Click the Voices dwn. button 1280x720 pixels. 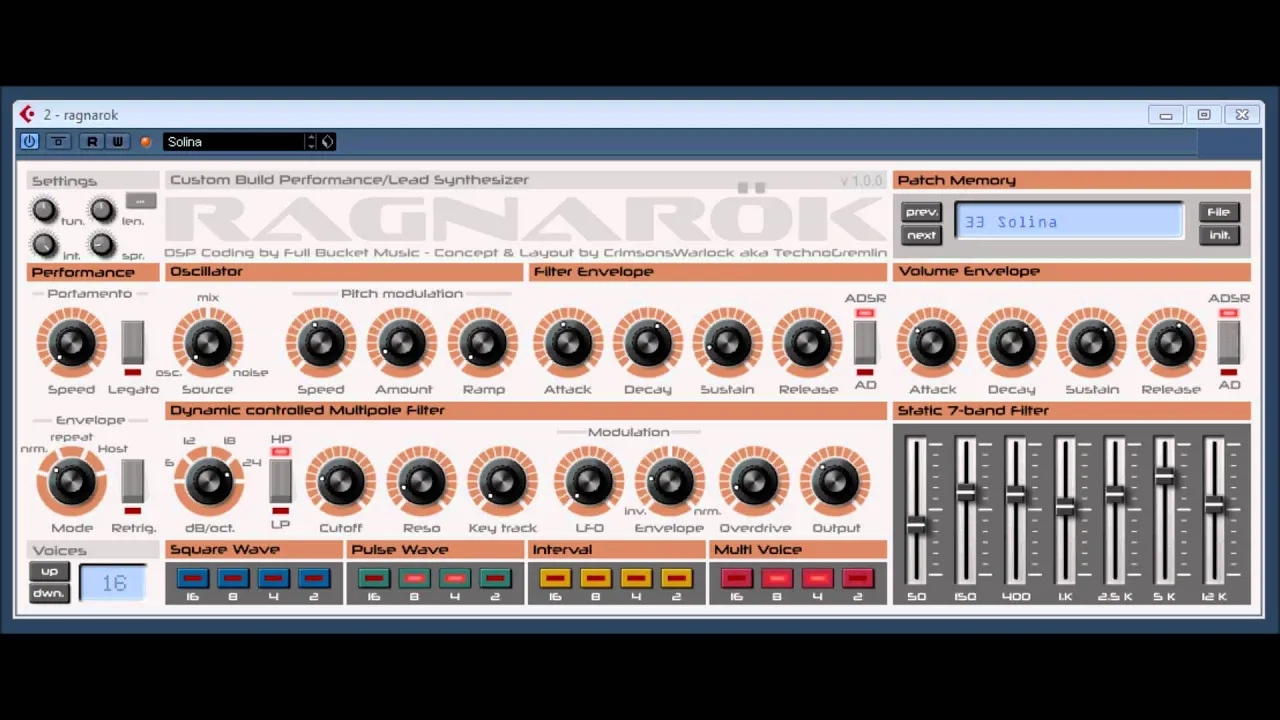coord(49,594)
